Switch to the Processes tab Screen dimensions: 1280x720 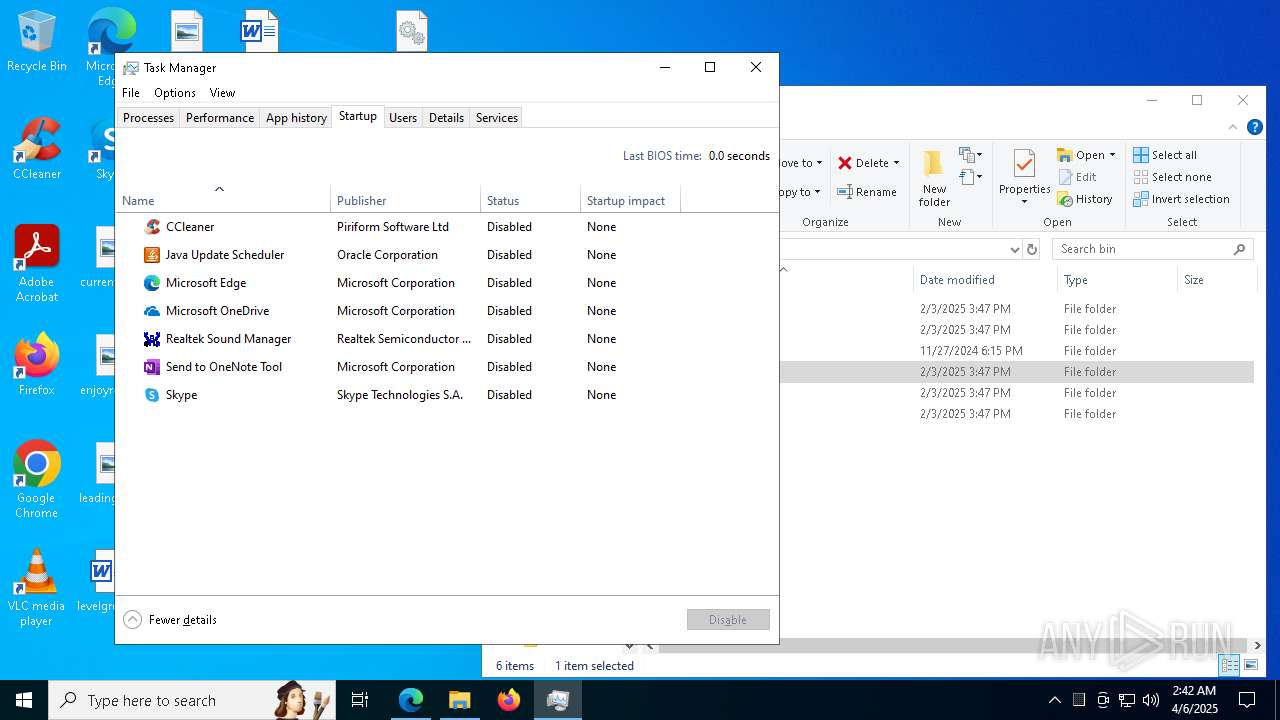click(148, 118)
